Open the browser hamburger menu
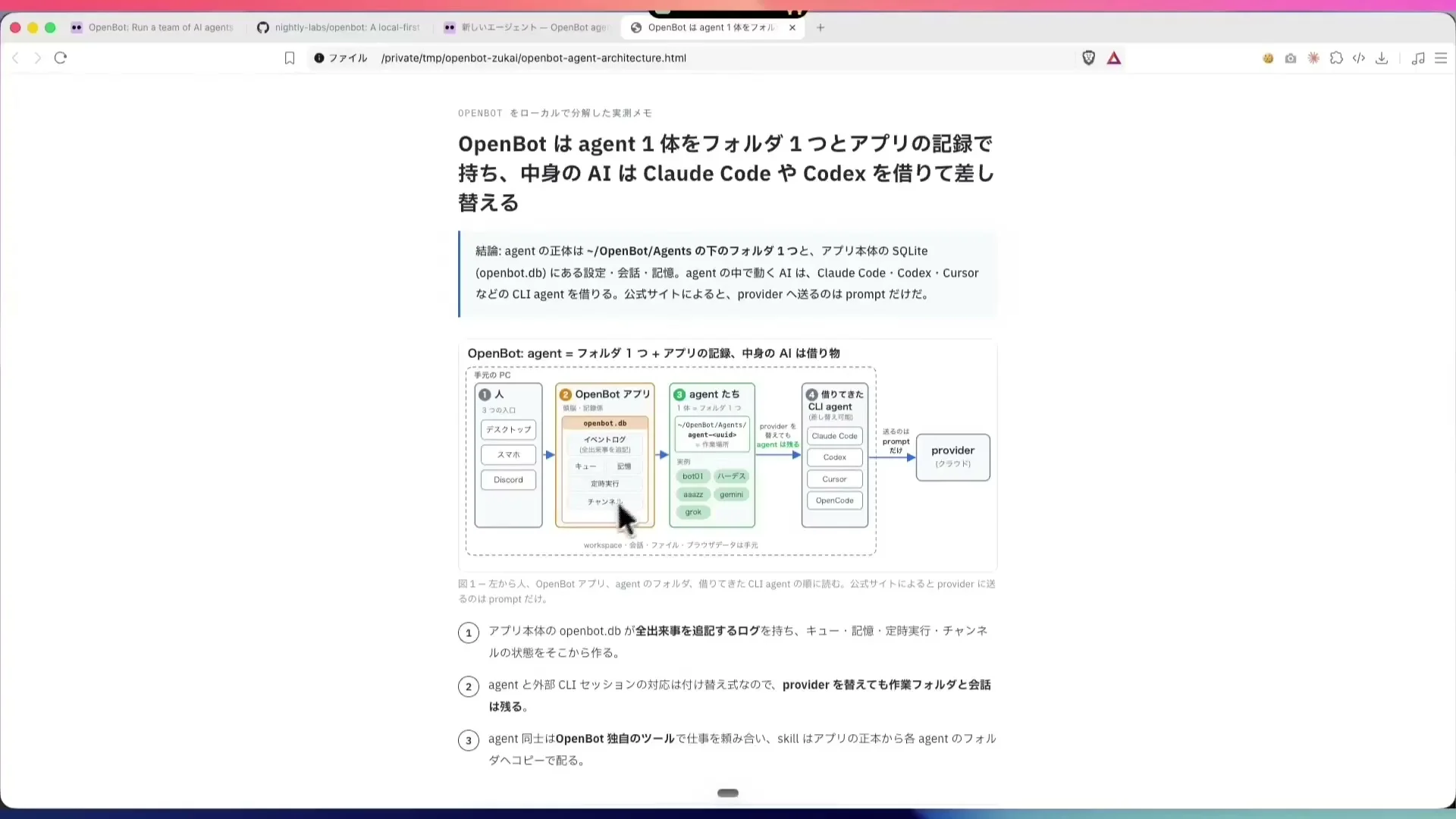The height and width of the screenshot is (819, 1456). point(1441,58)
